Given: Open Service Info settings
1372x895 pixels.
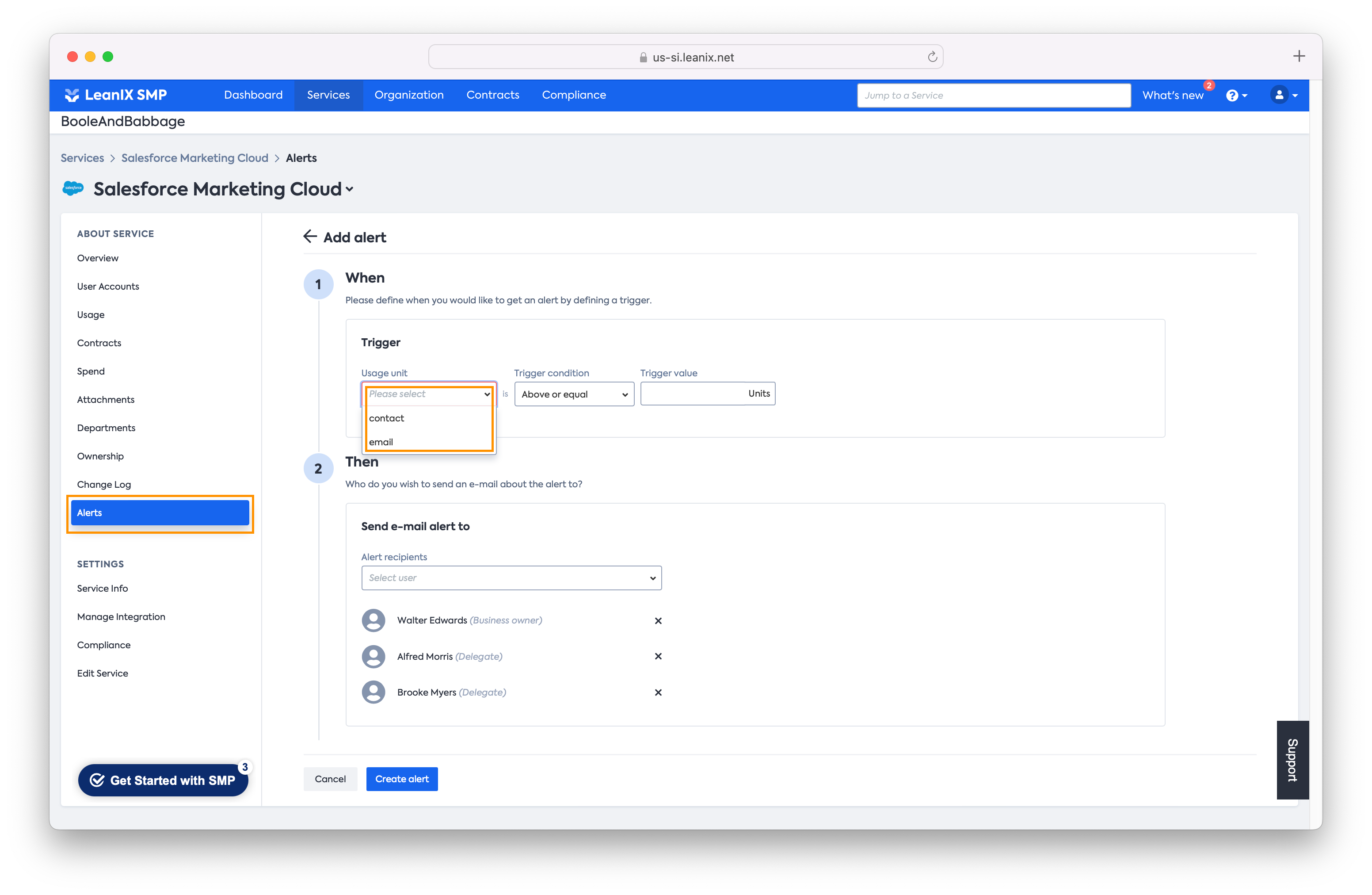Looking at the screenshot, I should pos(102,588).
